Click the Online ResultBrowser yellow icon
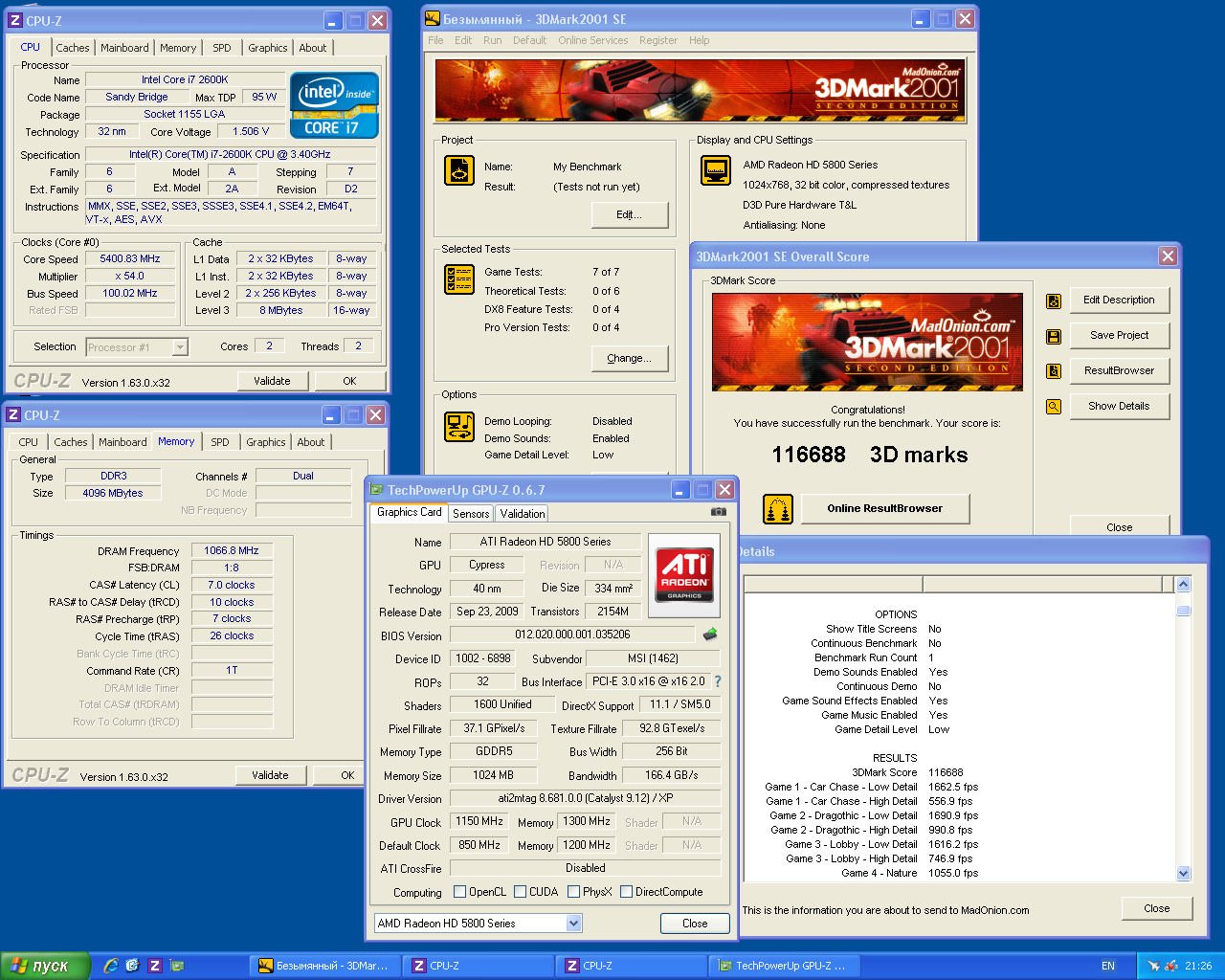The height and width of the screenshot is (980, 1225). [x=778, y=509]
